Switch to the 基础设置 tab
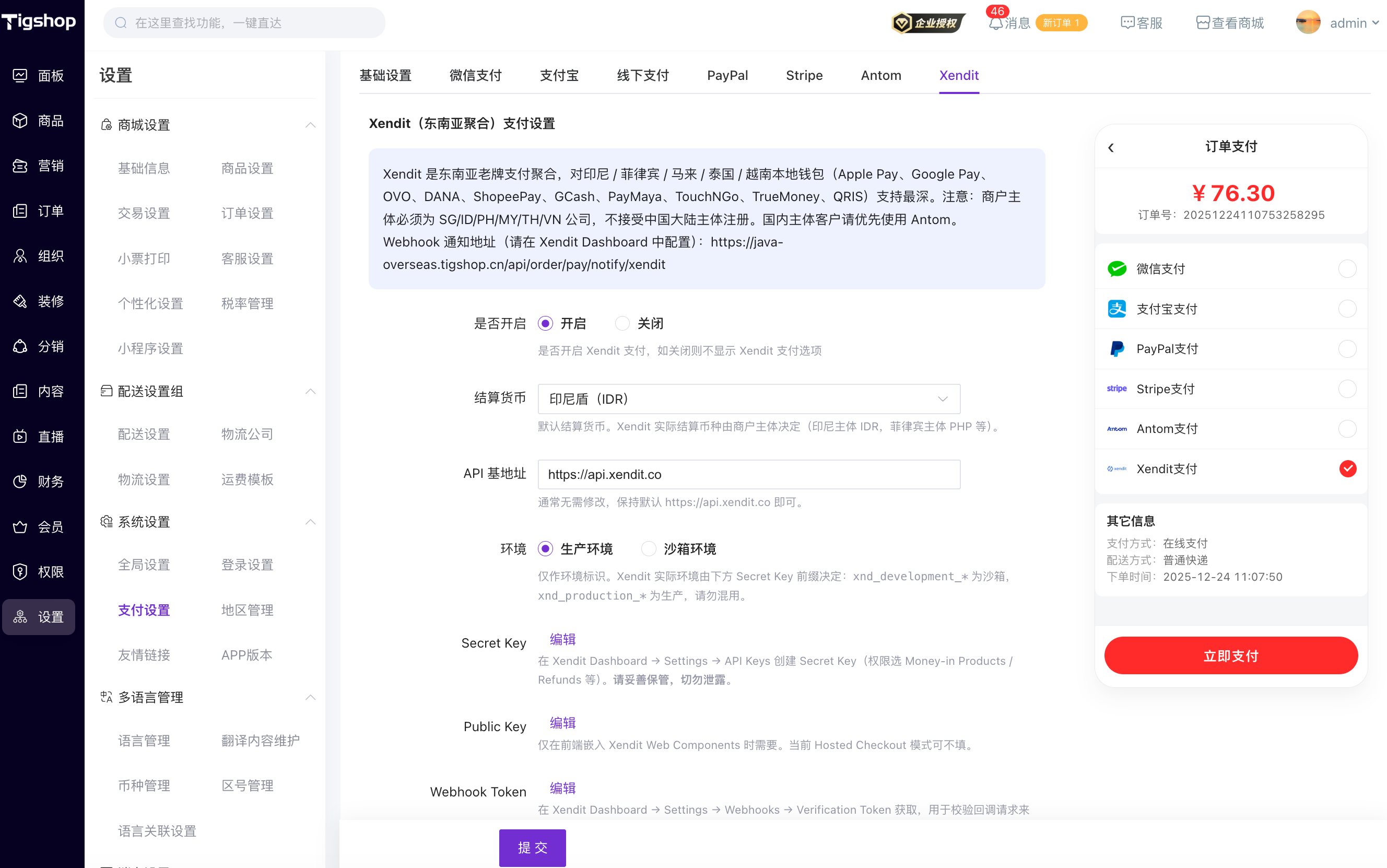The height and width of the screenshot is (868, 1387). [385, 76]
